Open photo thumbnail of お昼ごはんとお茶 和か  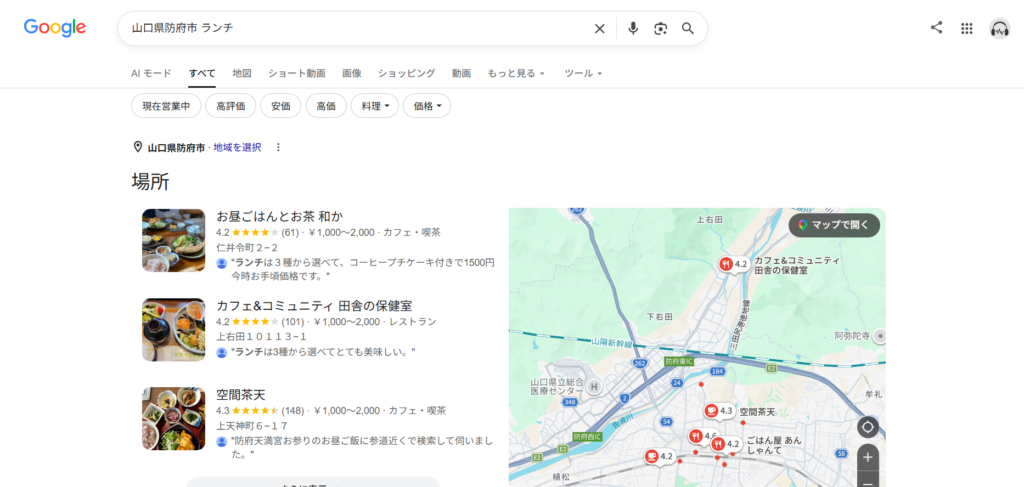coord(174,240)
